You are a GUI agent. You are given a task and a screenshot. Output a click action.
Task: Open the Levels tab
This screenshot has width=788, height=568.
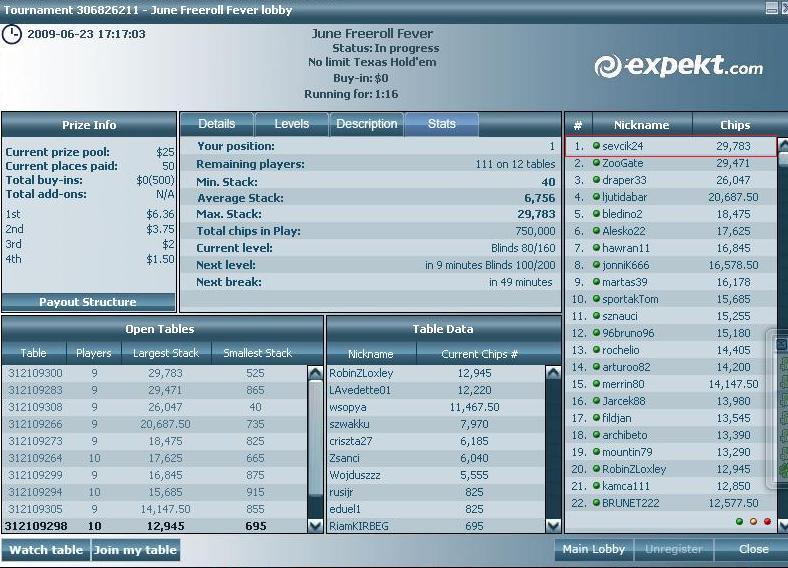(291, 124)
